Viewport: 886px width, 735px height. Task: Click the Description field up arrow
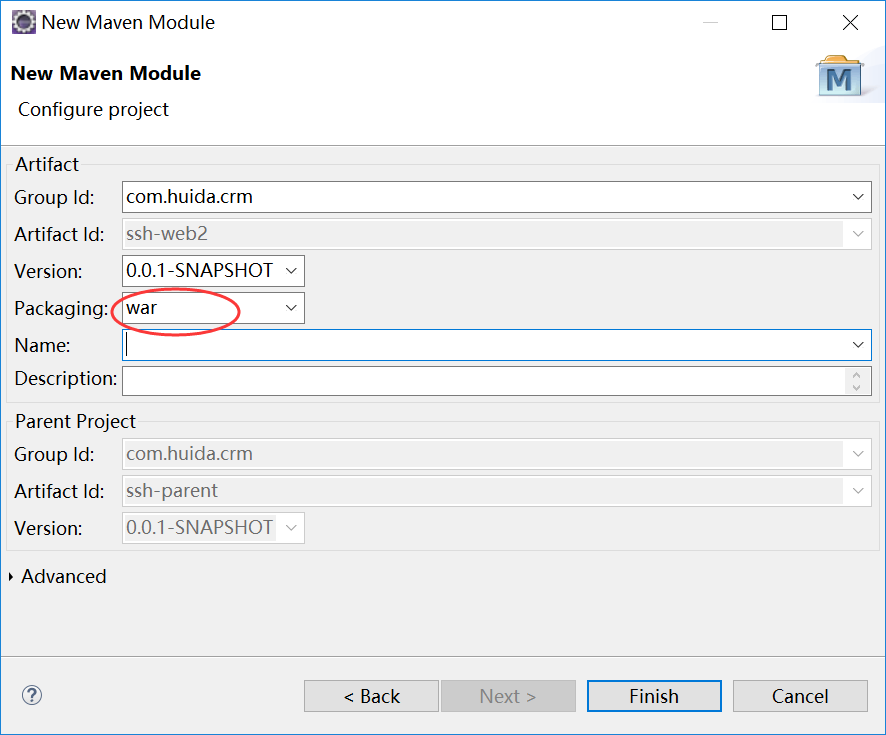coord(858,374)
